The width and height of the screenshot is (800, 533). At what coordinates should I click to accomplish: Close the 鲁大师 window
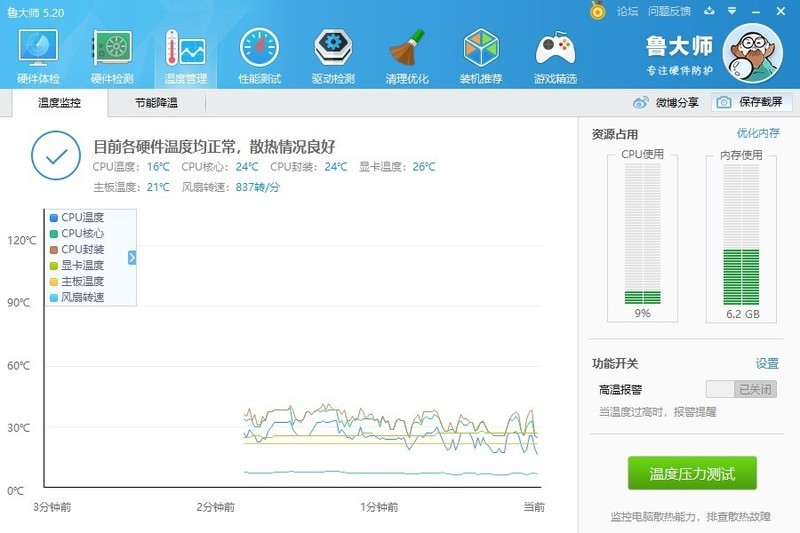[x=781, y=11]
